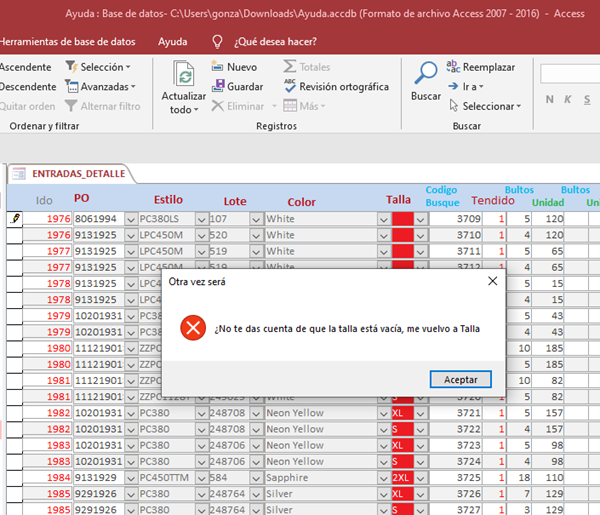Sort the column with Ascendente
Screen dimensions: 600x515
tap(26, 67)
